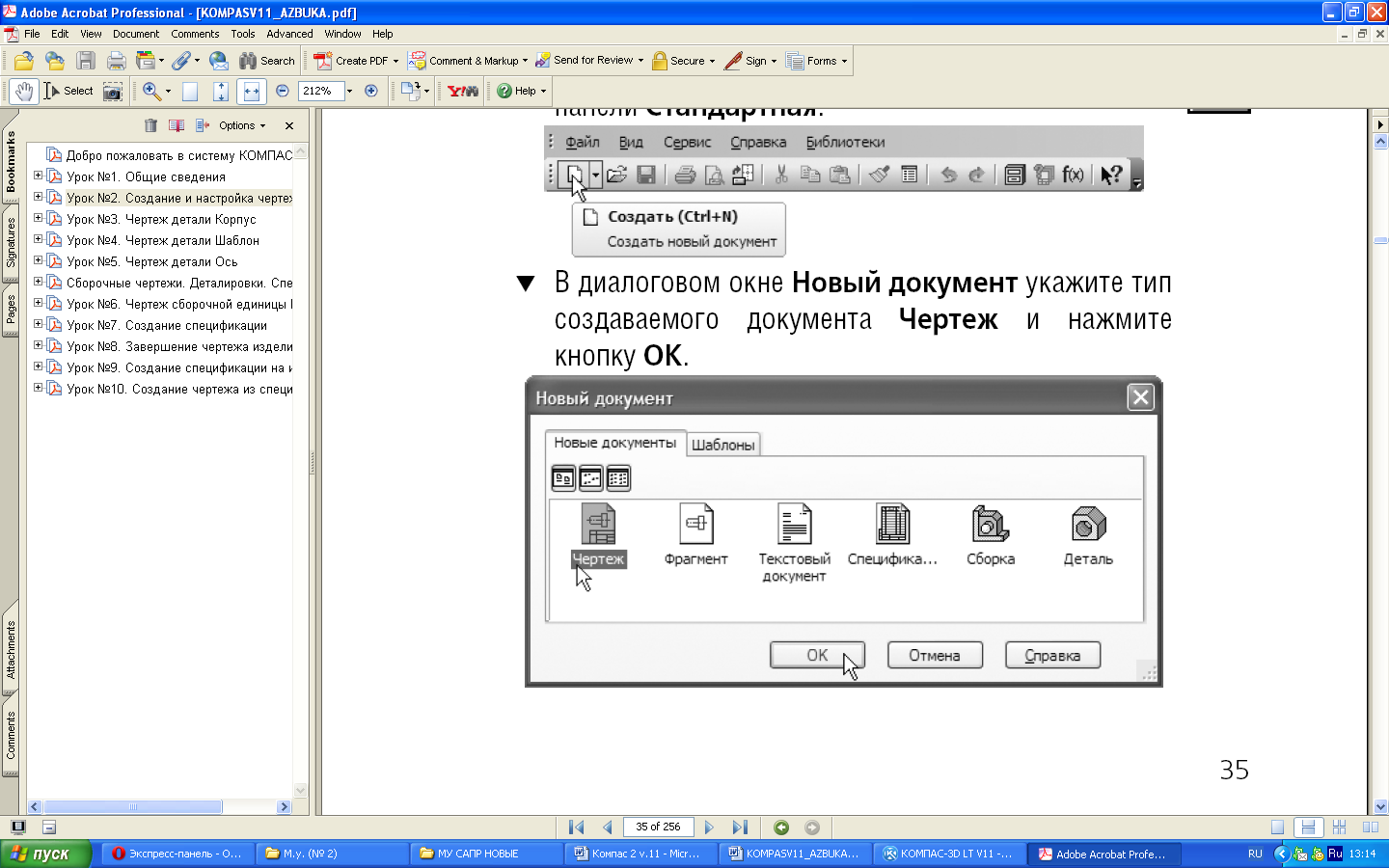Open the Attachments side tab

11,649
